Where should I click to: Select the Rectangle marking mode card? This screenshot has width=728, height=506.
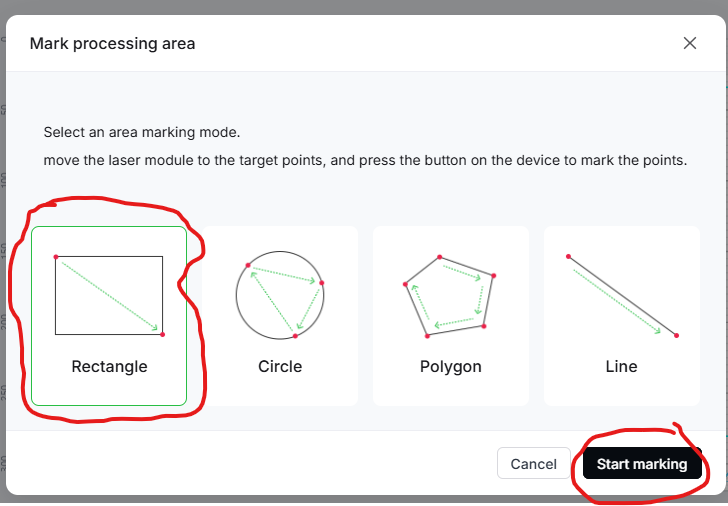[109, 316]
